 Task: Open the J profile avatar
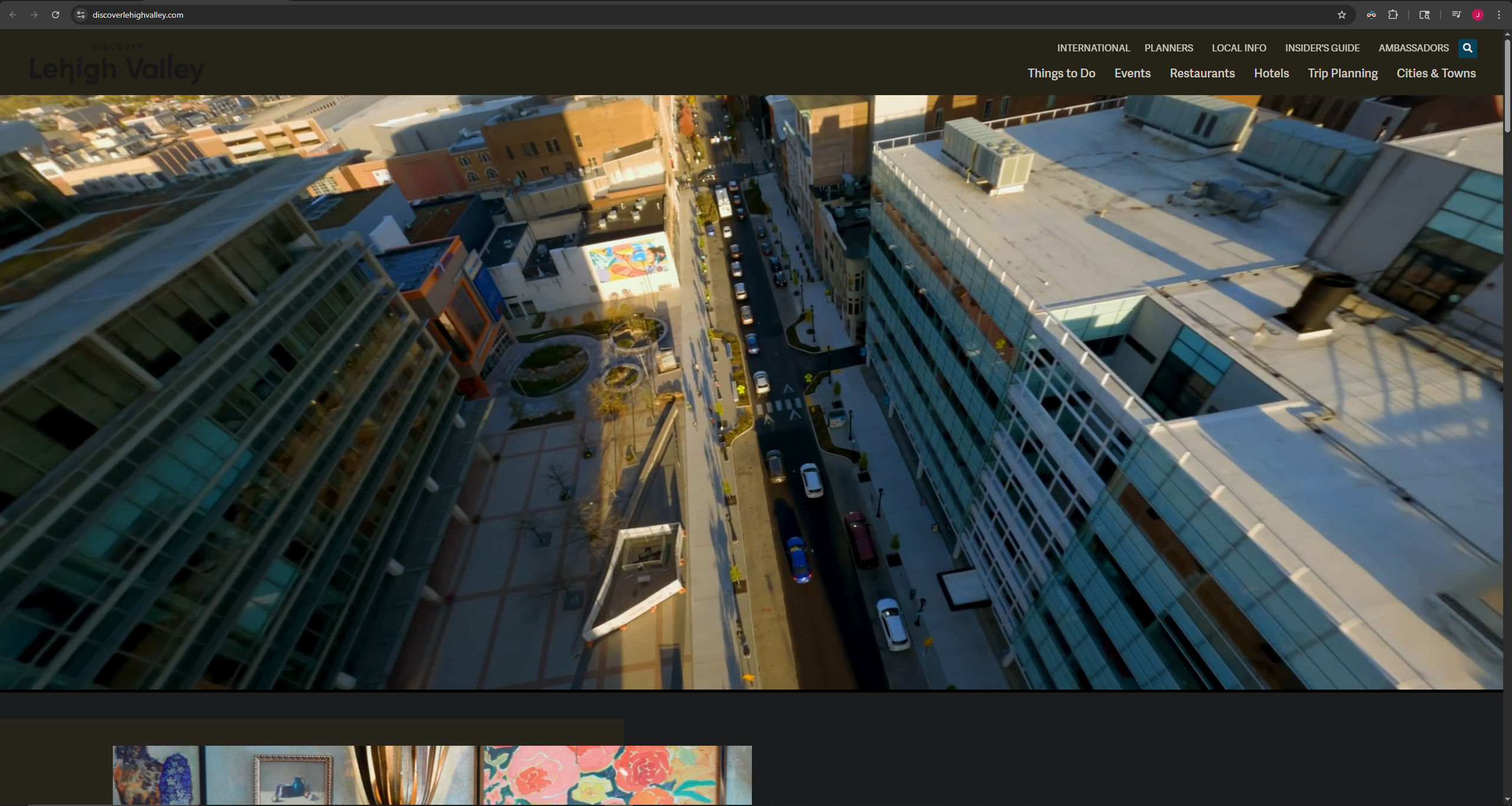coord(1477,15)
